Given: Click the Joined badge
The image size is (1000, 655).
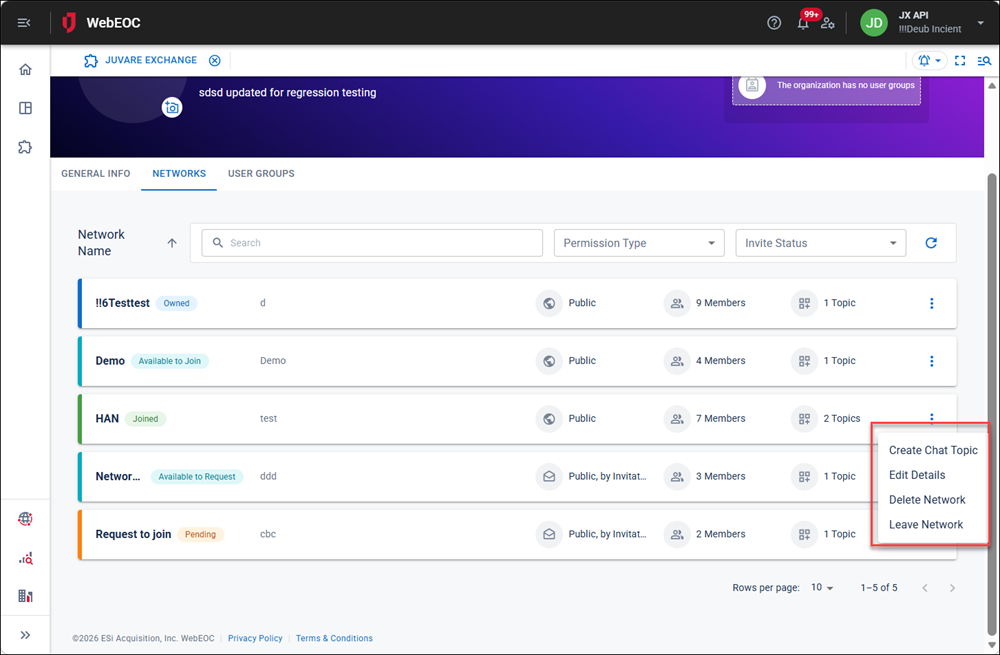Looking at the screenshot, I should tap(145, 419).
